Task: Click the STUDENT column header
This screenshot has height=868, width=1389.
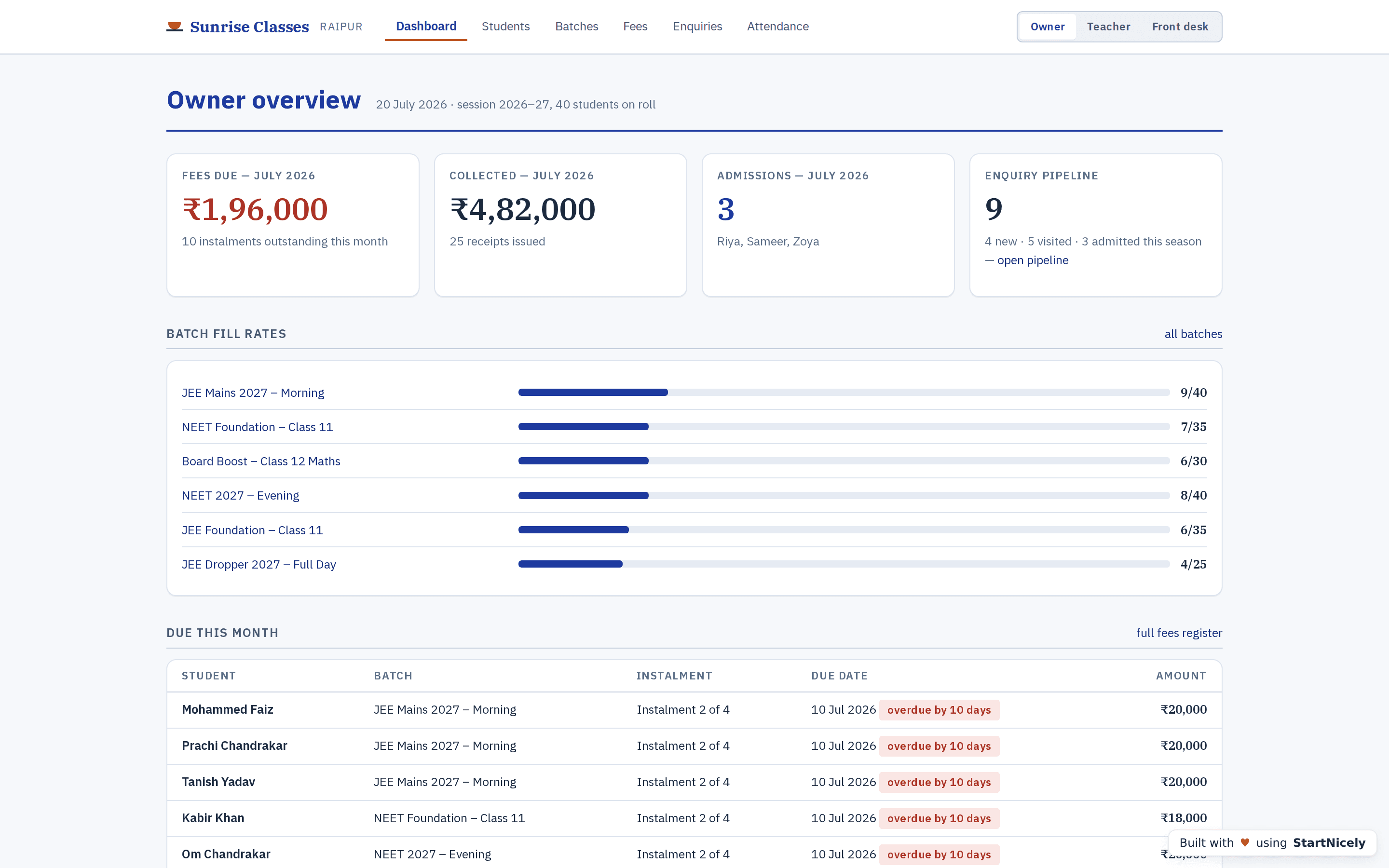Action: (208, 676)
